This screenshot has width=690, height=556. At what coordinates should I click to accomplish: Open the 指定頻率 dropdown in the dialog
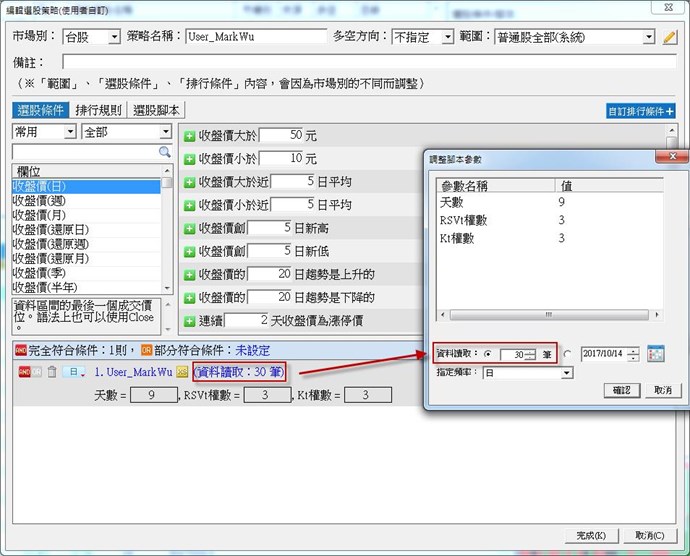[566, 373]
